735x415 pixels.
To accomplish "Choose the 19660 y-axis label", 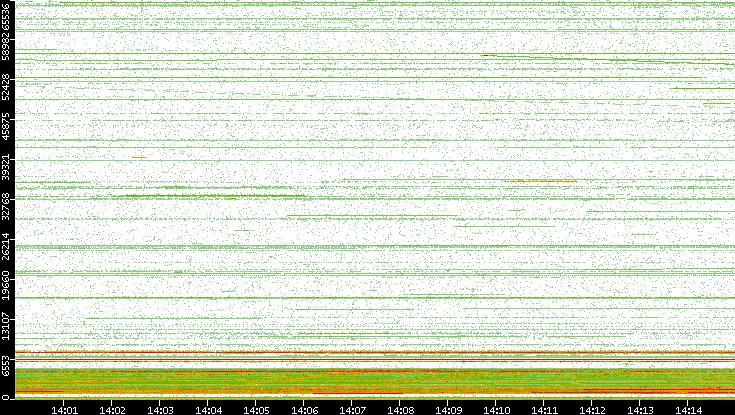I will (x=7, y=285).
